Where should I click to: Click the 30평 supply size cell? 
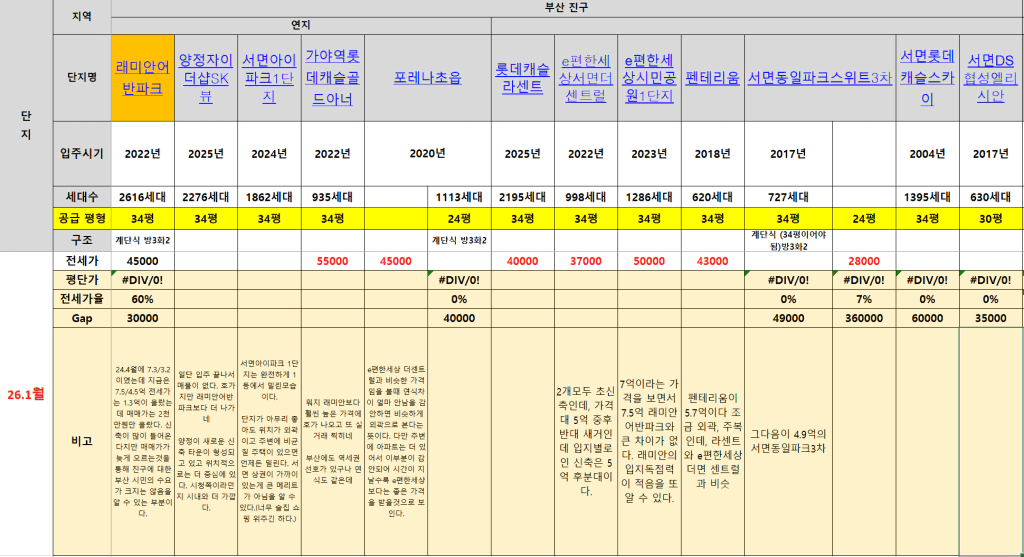(x=991, y=218)
